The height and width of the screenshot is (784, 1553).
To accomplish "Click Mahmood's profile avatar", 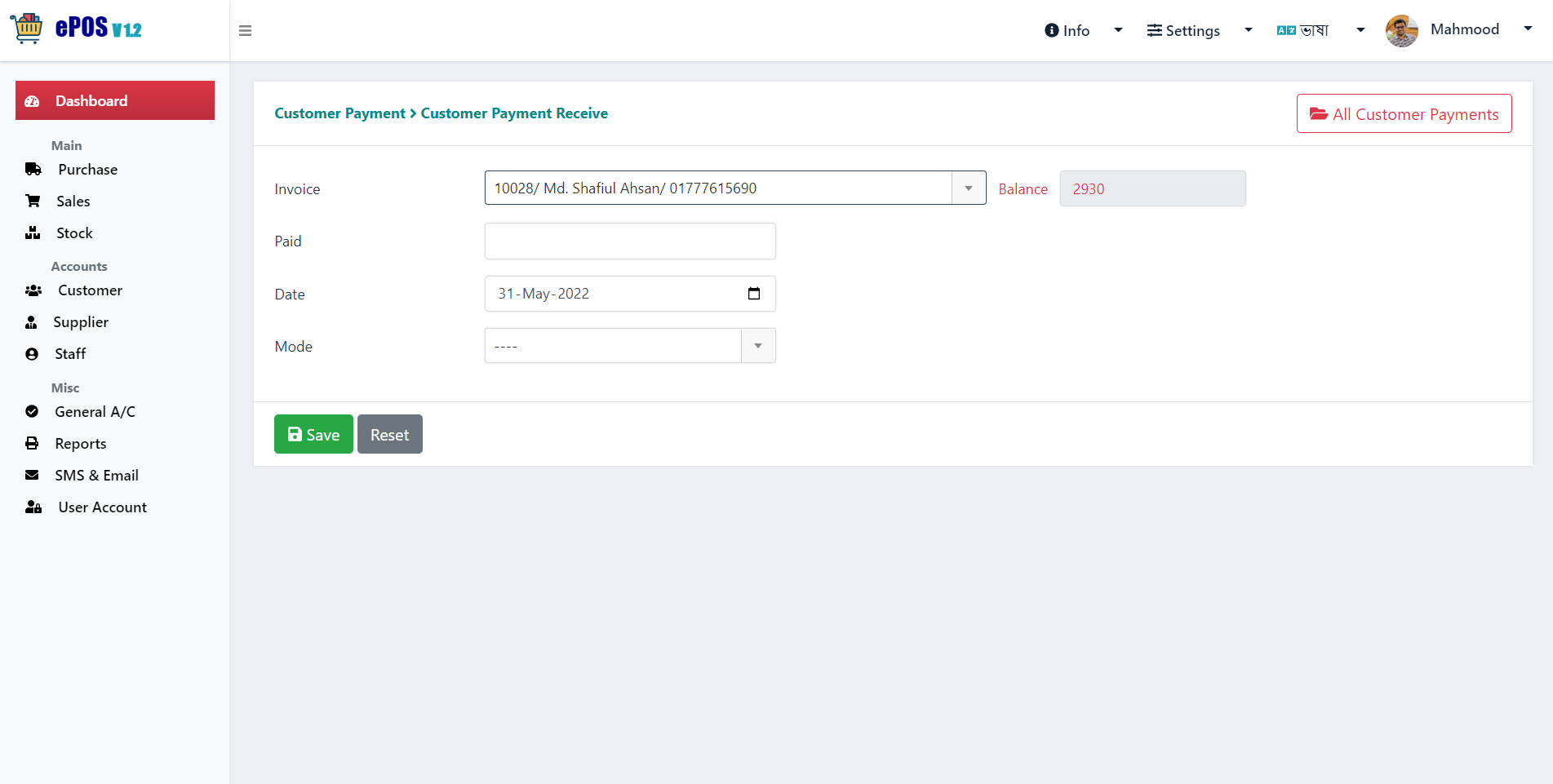I will click(x=1402, y=31).
